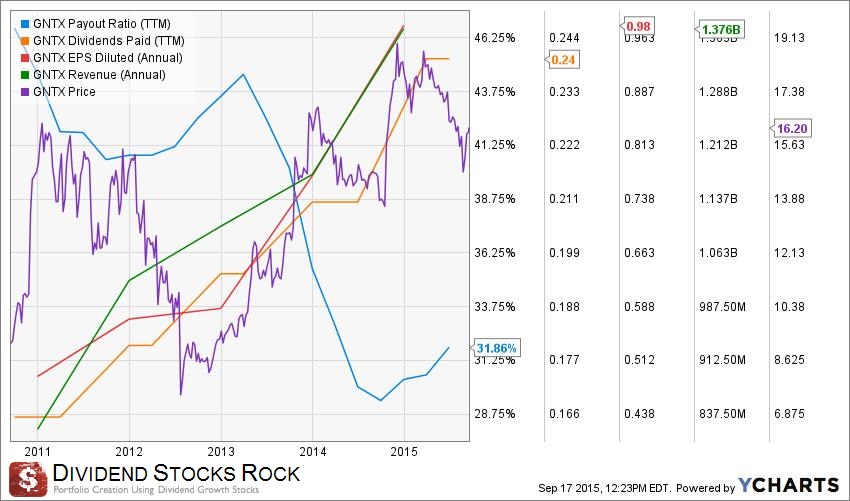Click the 0.438 EPS axis value
850x501 pixels.
[x=639, y=414]
